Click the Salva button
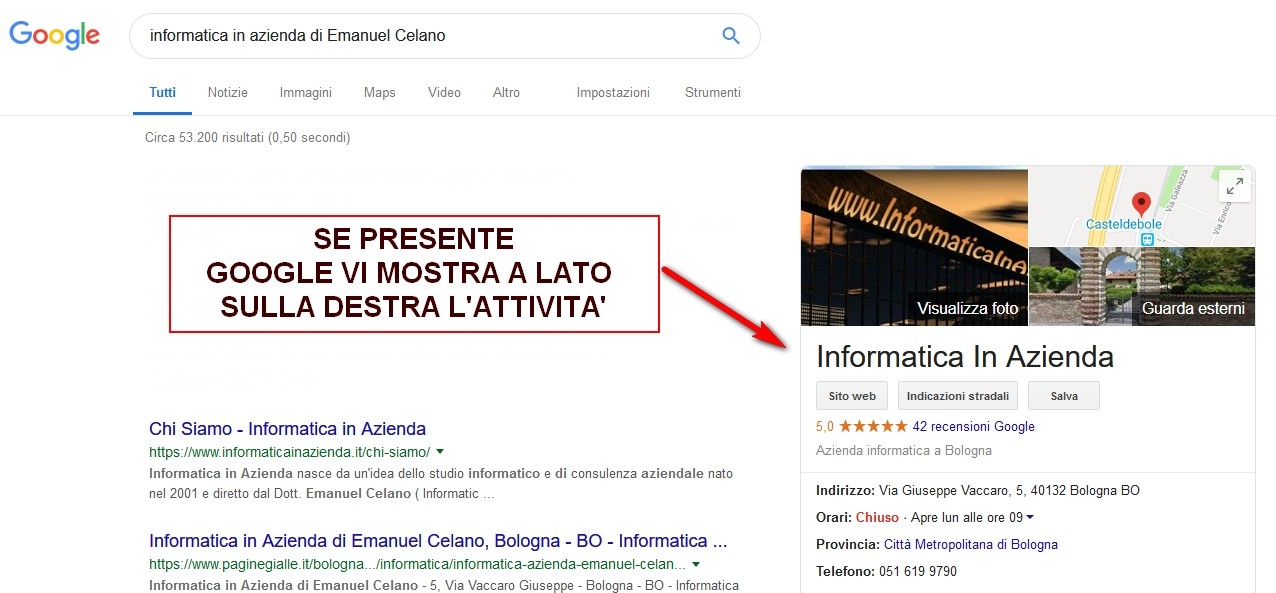1276x593 pixels. 1064,396
